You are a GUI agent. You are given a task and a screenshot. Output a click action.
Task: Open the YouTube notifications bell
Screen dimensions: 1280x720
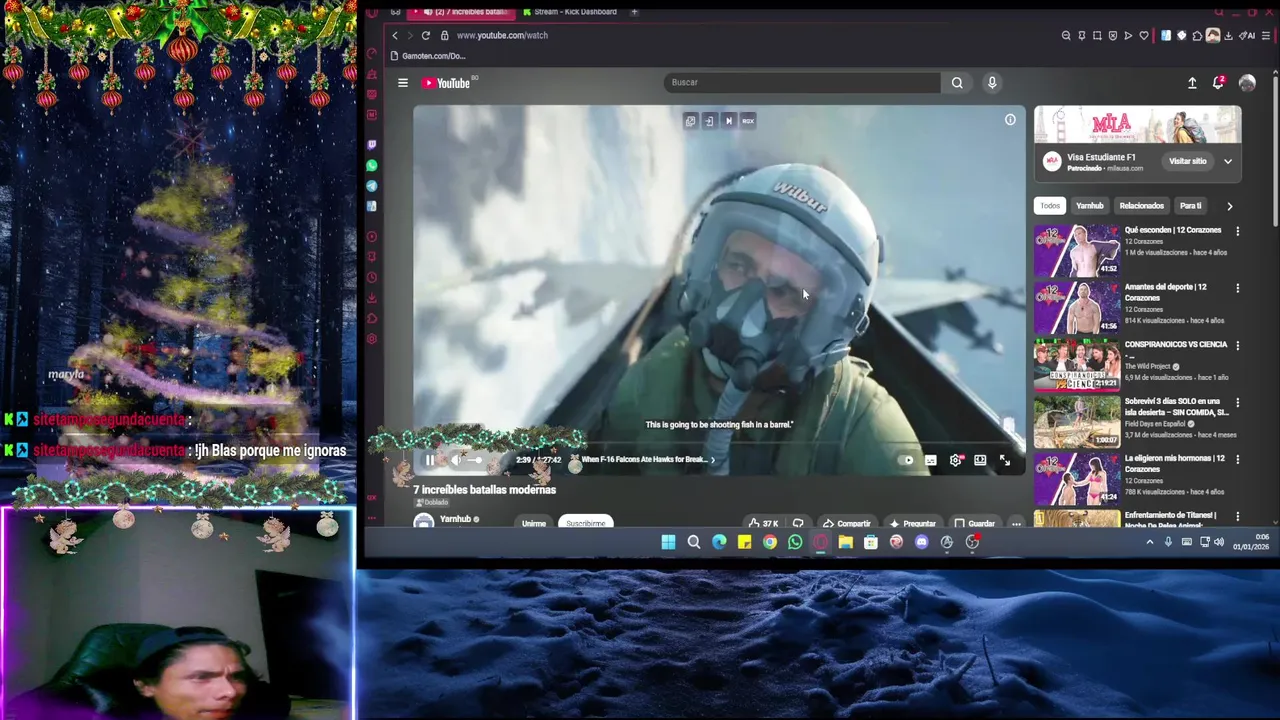(x=1218, y=83)
